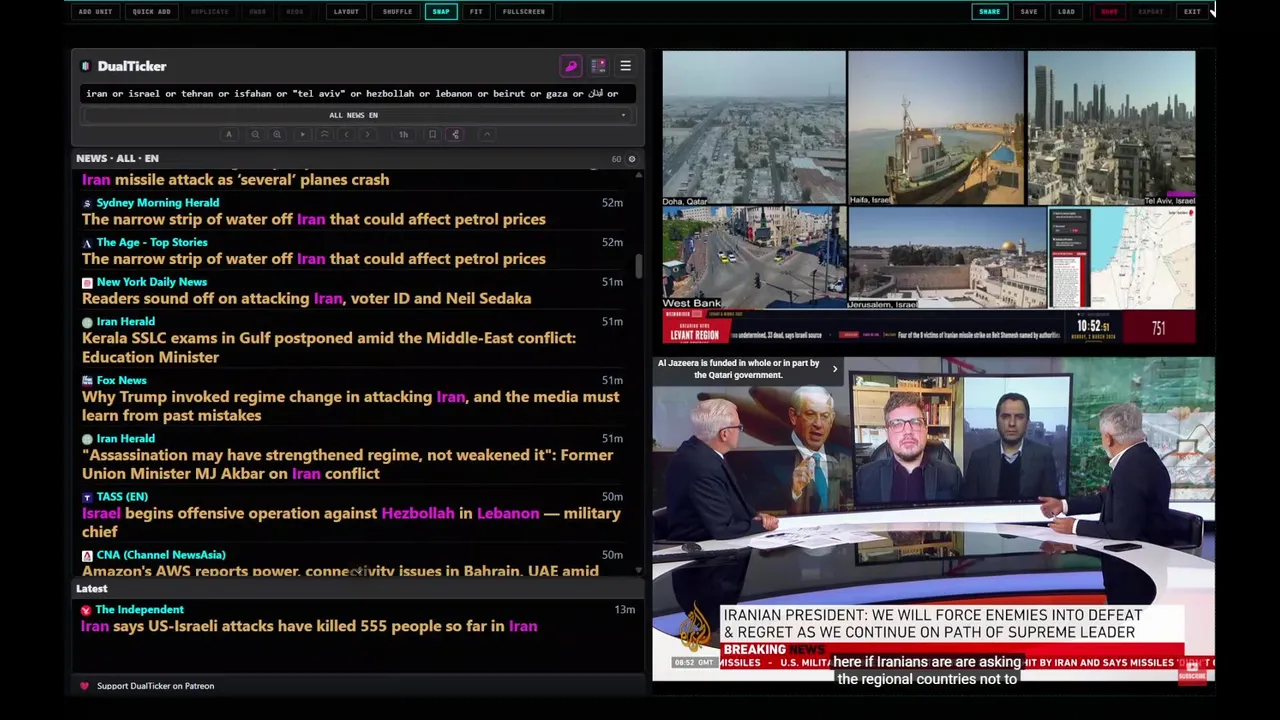
Task: Click the SAVE button
Action: pos(1029,12)
